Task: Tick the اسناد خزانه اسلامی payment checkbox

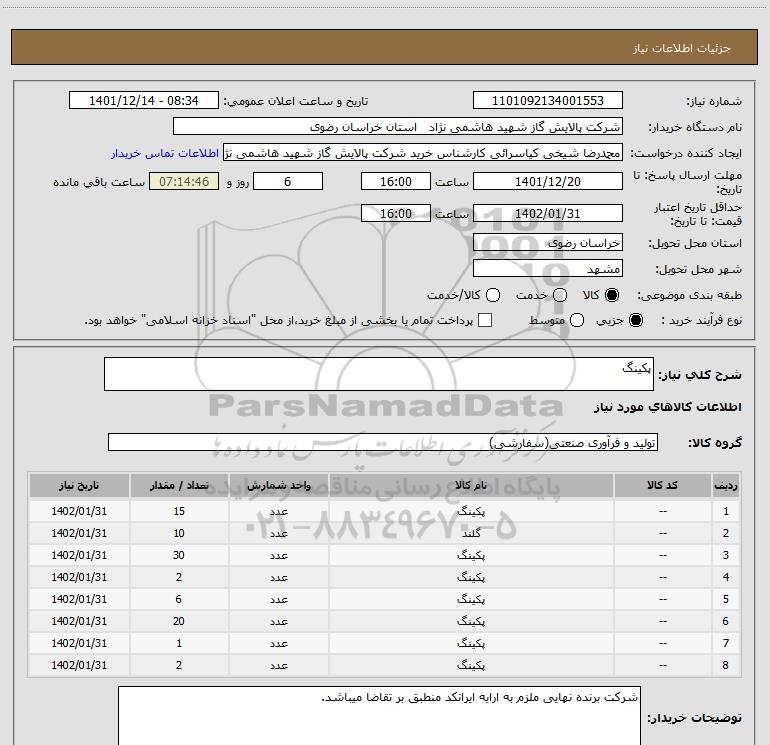Action: [x=485, y=320]
